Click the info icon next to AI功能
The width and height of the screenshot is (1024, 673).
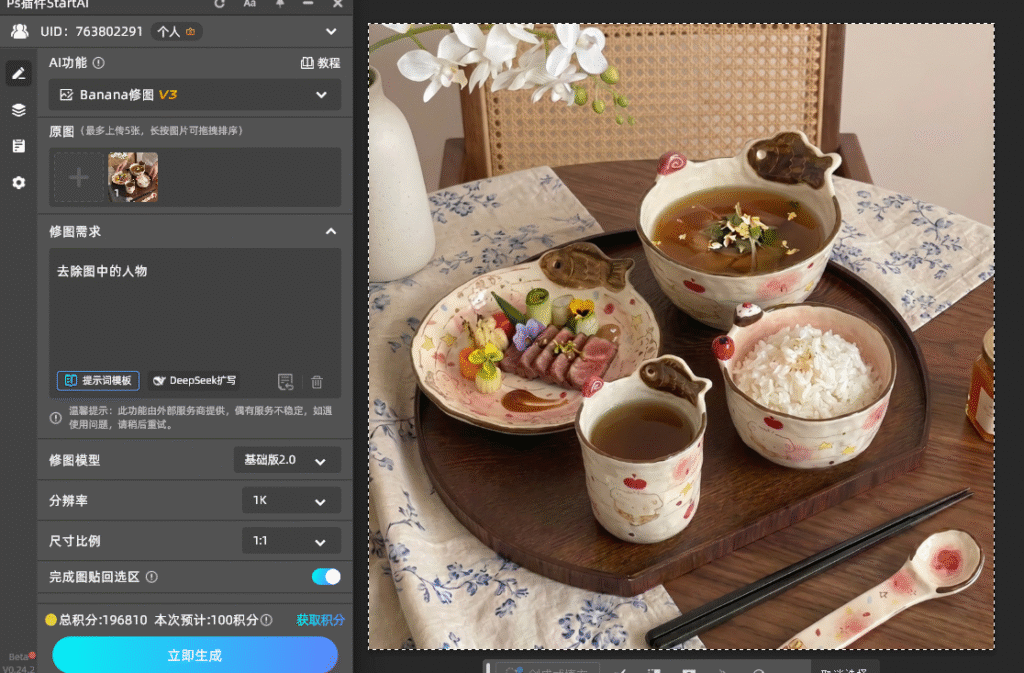pos(99,63)
